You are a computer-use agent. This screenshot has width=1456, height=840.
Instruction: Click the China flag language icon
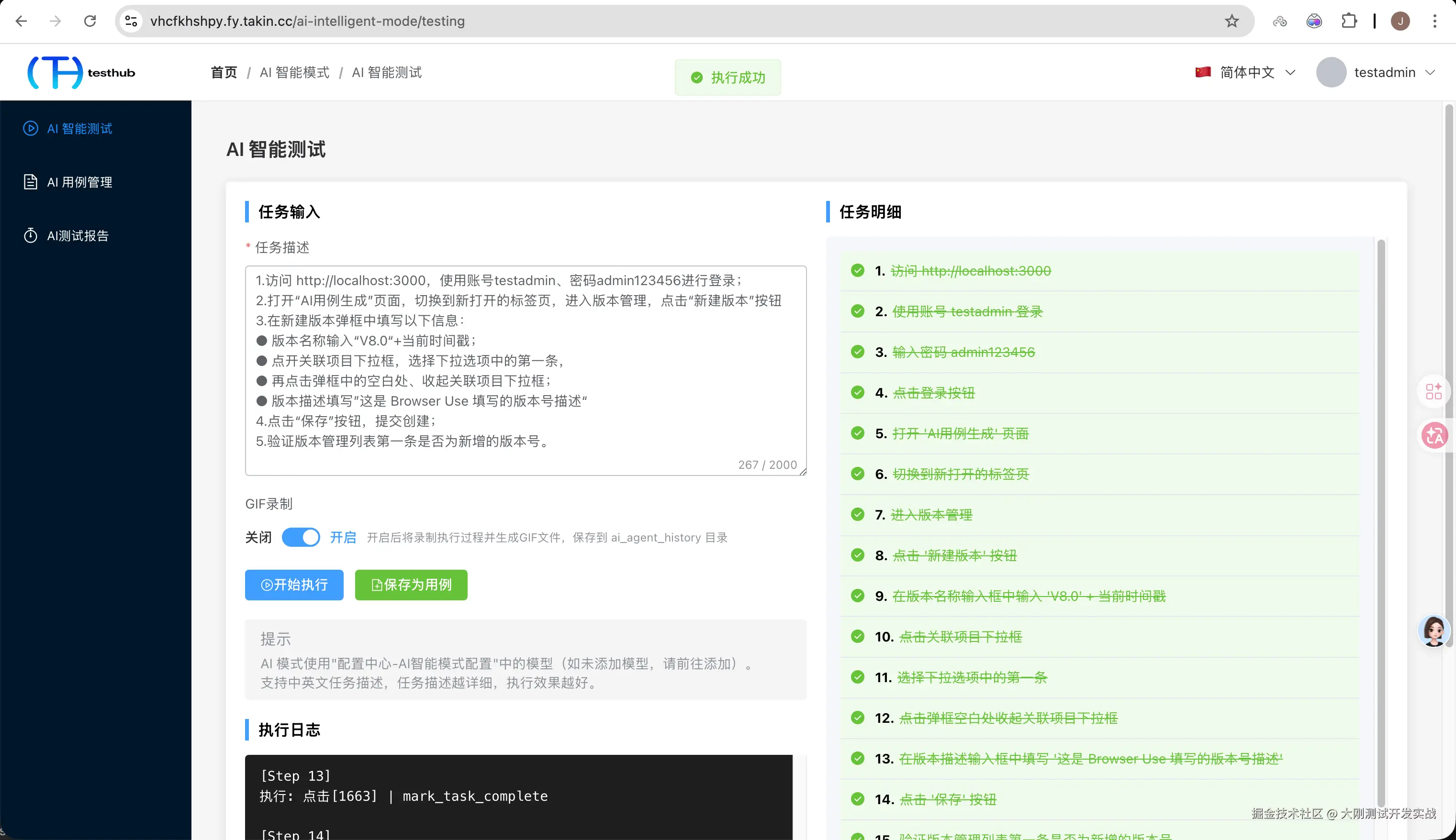[1203, 72]
